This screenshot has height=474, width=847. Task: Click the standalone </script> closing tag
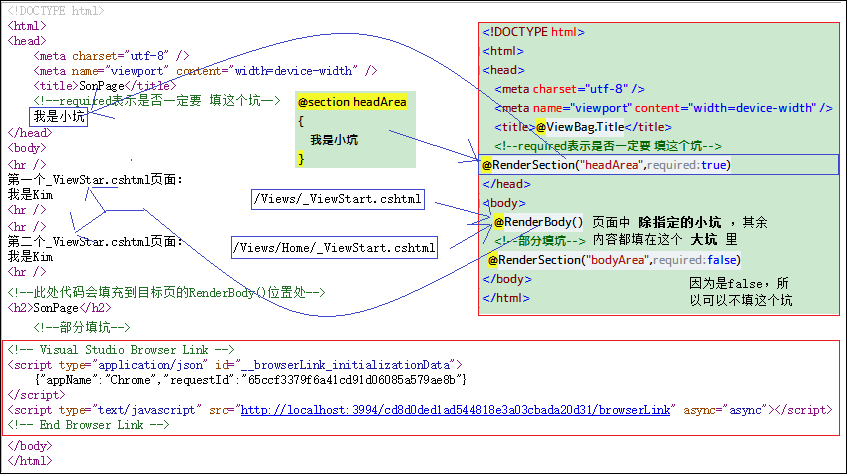tap(36, 395)
